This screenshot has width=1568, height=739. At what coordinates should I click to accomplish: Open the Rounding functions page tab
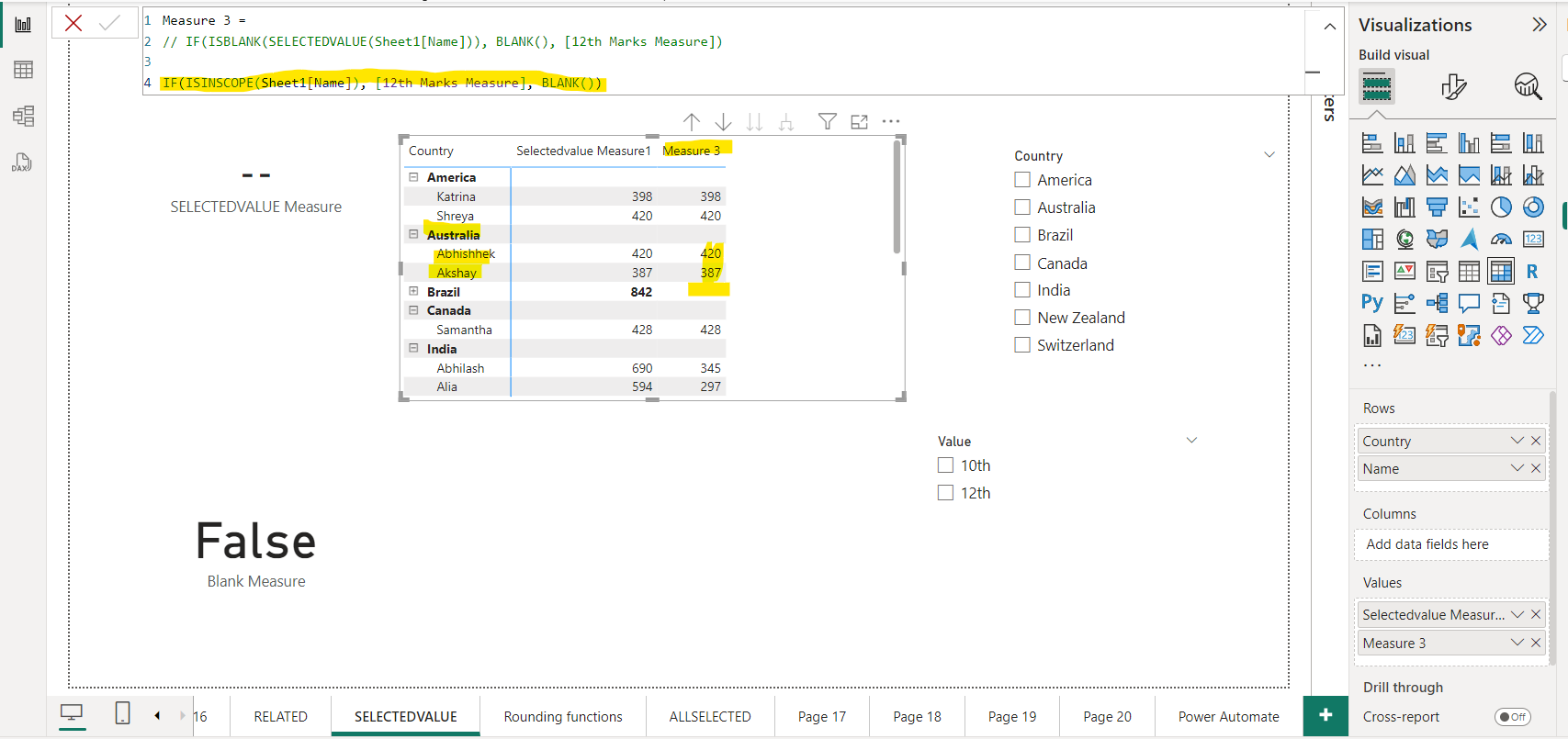(x=562, y=717)
